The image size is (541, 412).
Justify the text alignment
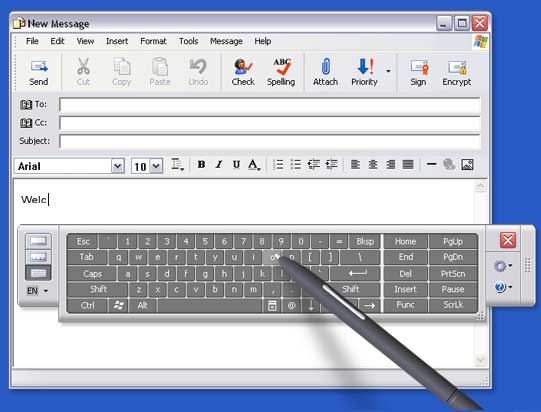click(x=408, y=165)
